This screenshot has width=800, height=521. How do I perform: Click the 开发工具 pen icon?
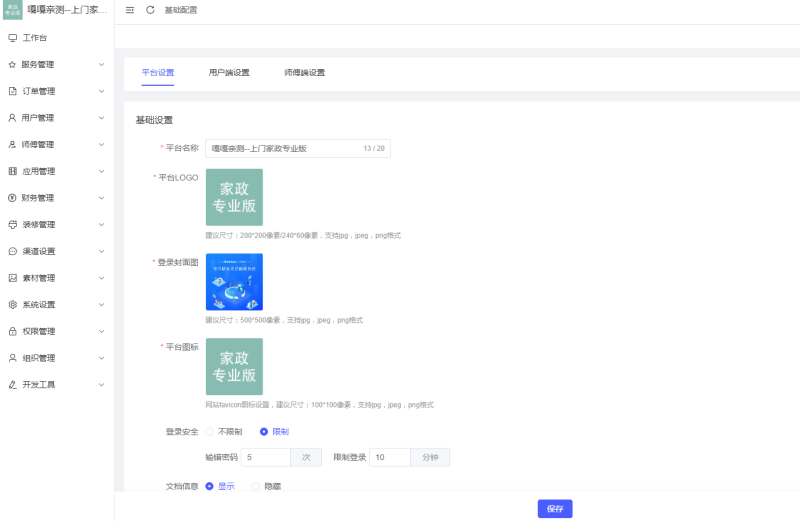pos(13,385)
